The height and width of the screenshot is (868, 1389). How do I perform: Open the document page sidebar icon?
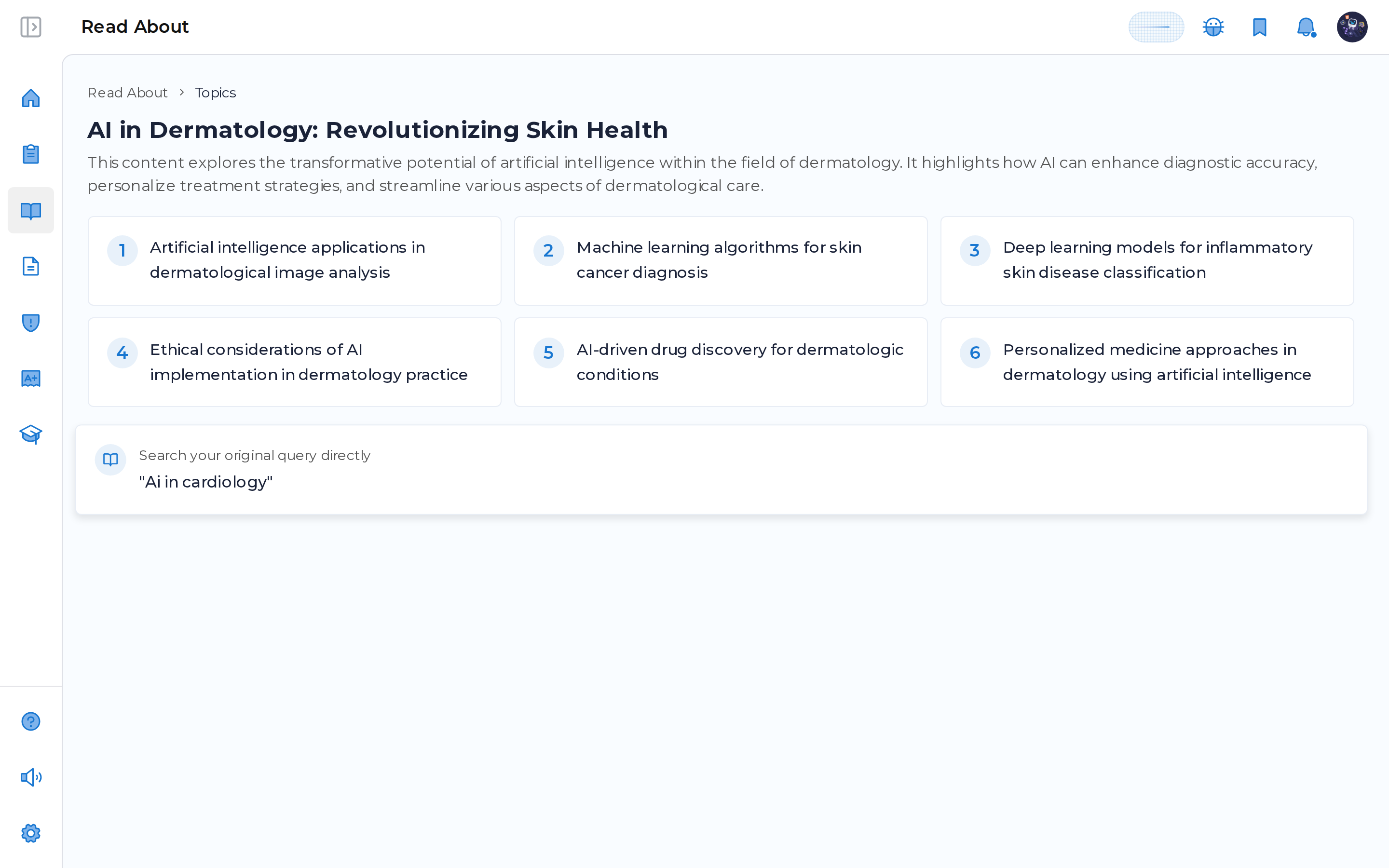pos(30,266)
